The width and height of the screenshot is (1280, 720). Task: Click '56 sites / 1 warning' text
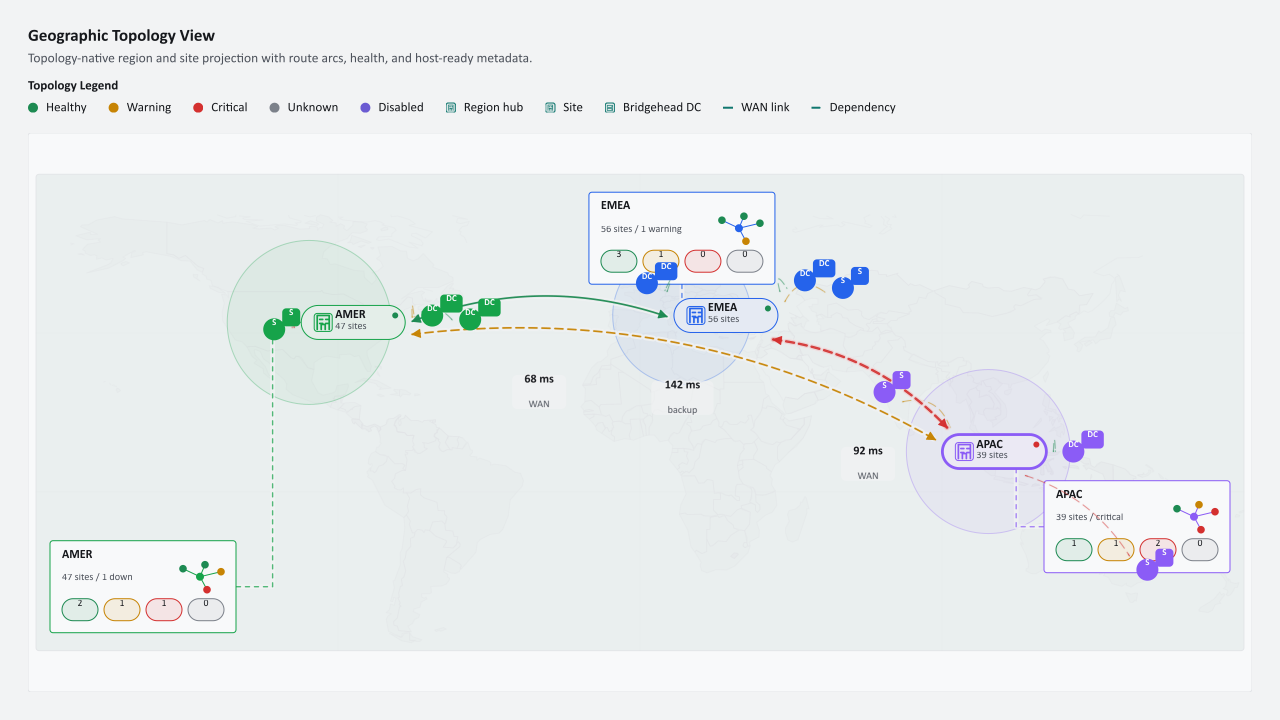point(641,229)
